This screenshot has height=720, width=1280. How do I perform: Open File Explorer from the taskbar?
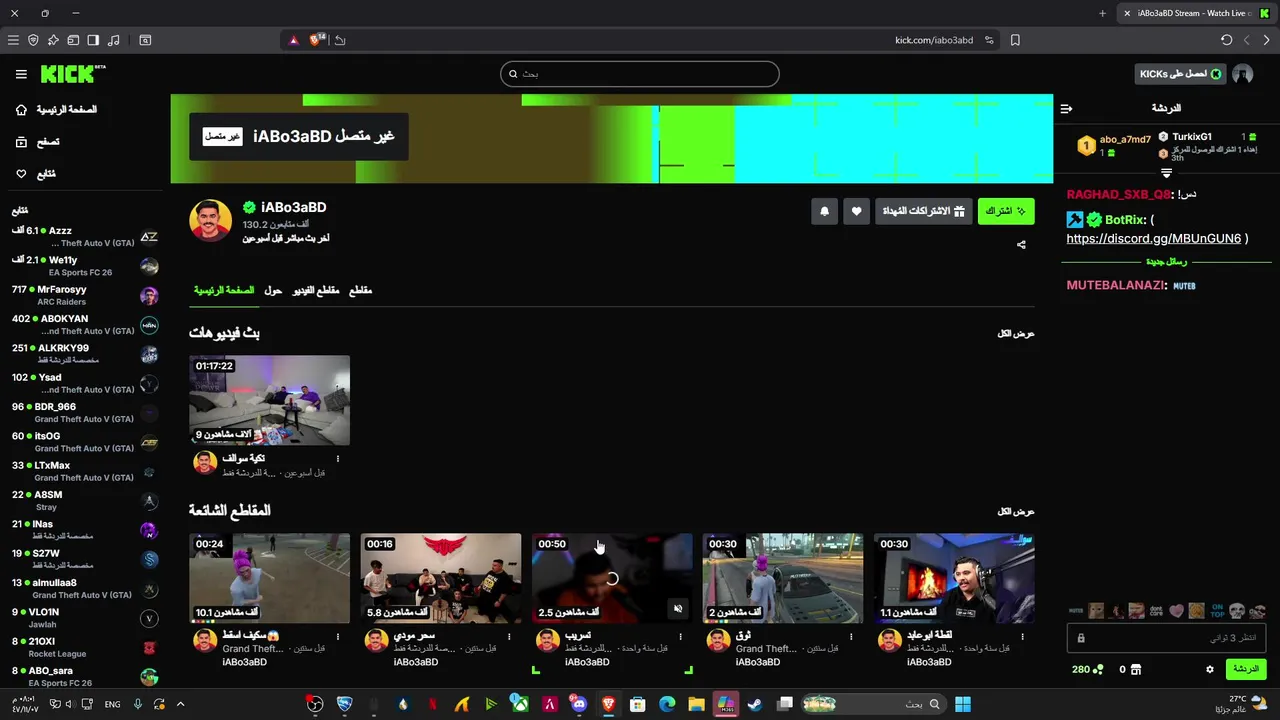point(696,704)
